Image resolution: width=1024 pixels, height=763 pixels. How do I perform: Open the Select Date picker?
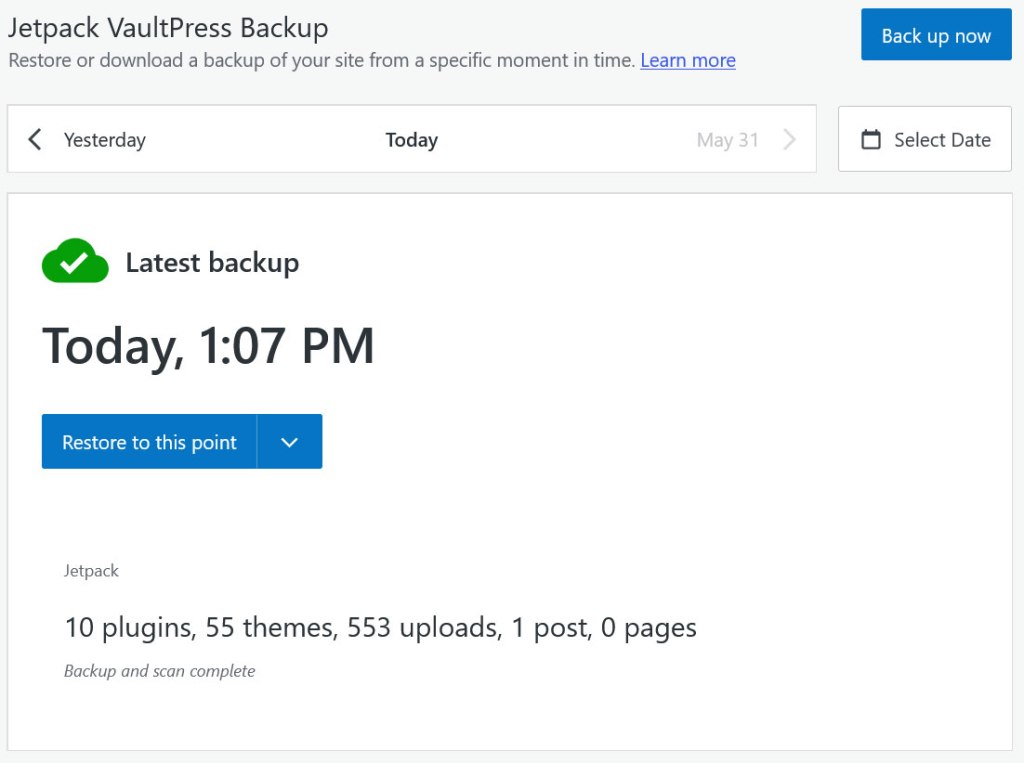(925, 139)
